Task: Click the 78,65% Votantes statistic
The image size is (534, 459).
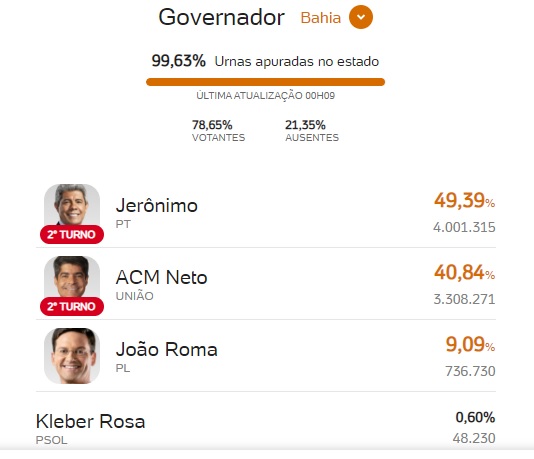Action: pos(218,130)
